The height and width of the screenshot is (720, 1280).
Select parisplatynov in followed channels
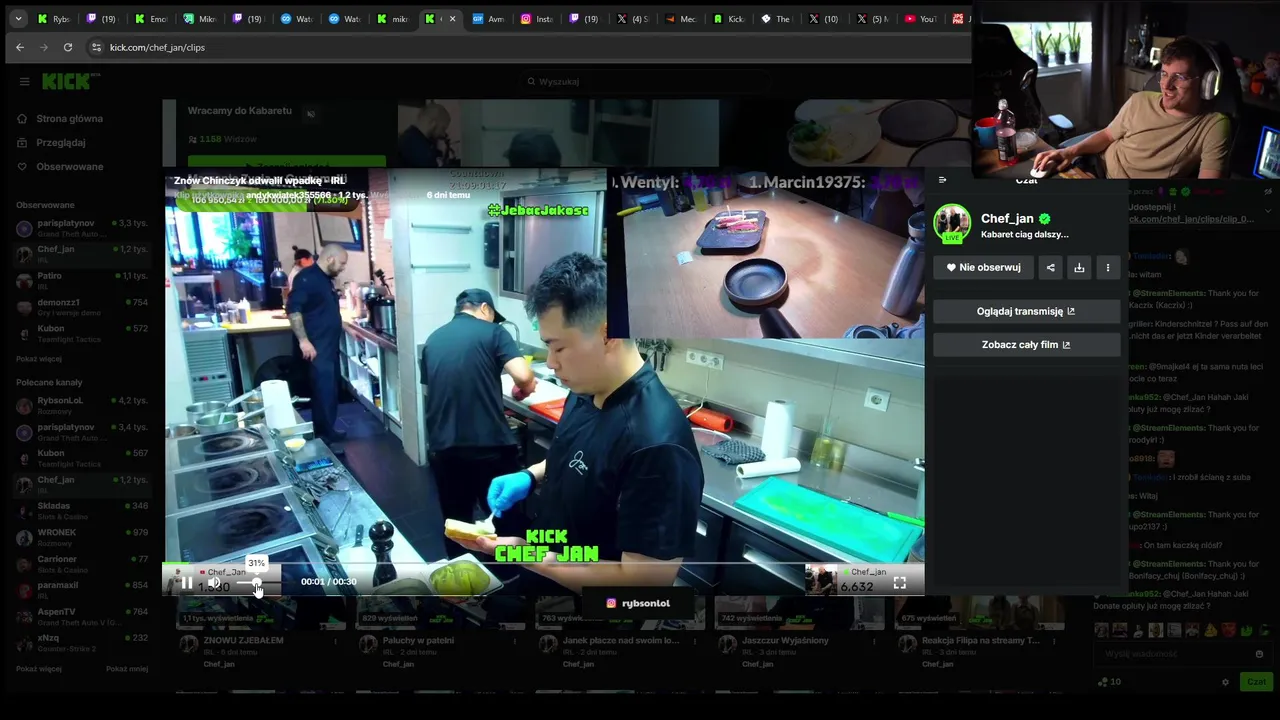click(80, 227)
